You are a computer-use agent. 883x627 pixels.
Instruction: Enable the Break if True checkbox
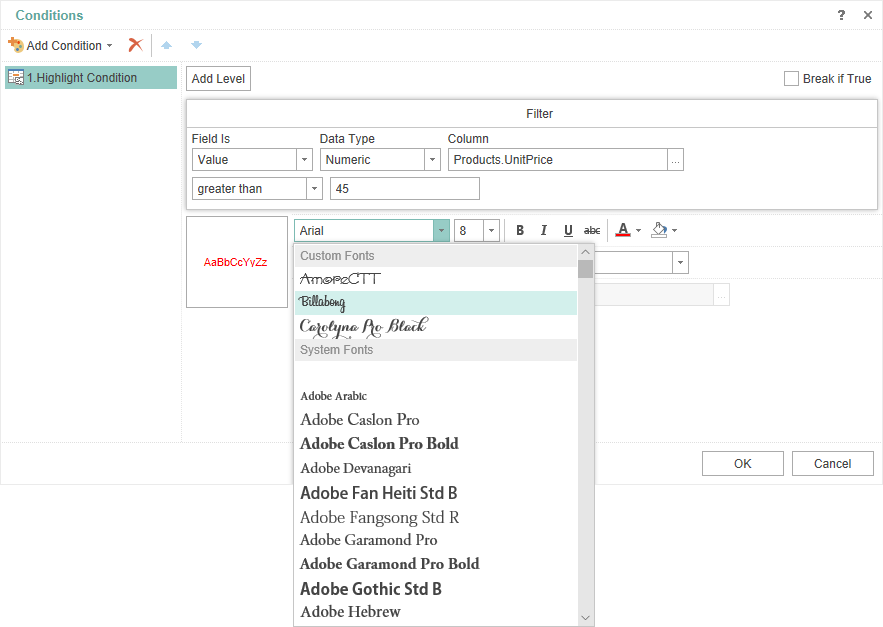pyautogui.click(x=791, y=79)
